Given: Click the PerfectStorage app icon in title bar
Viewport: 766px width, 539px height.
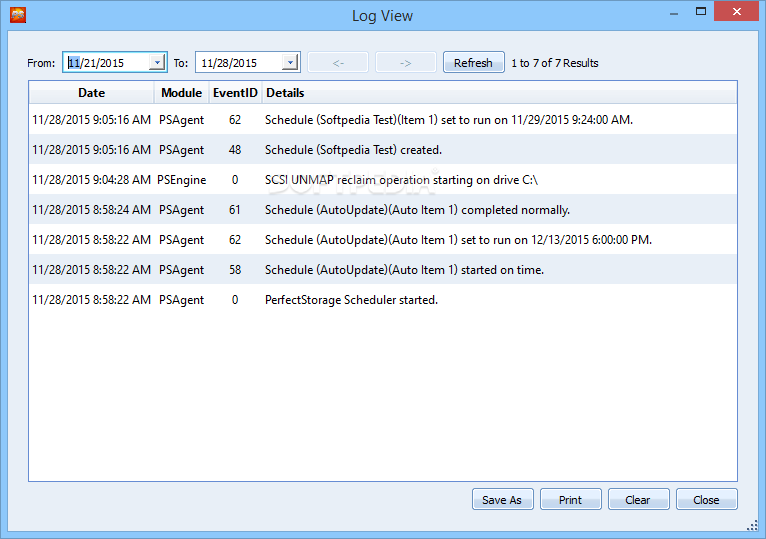Looking at the screenshot, I should tap(18, 15).
